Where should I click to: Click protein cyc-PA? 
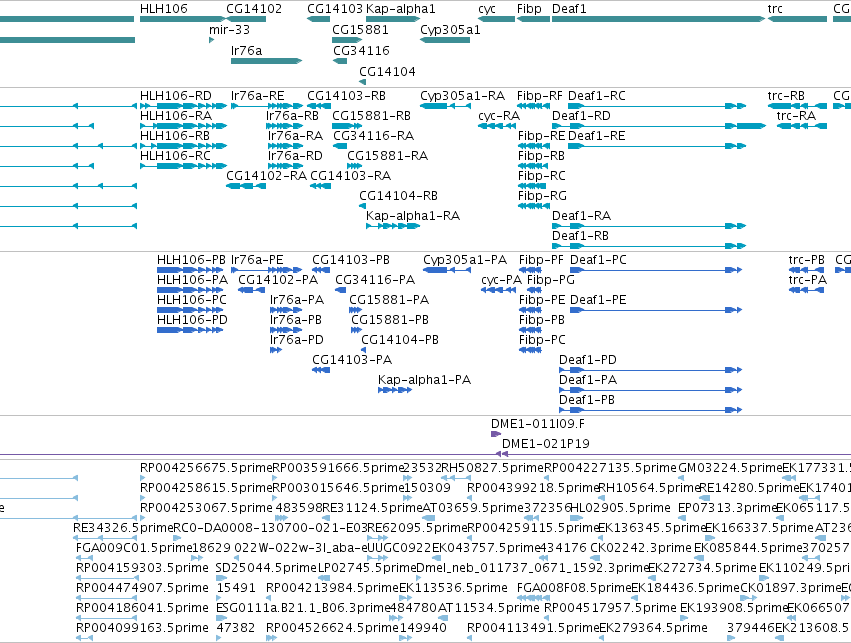click(x=498, y=290)
